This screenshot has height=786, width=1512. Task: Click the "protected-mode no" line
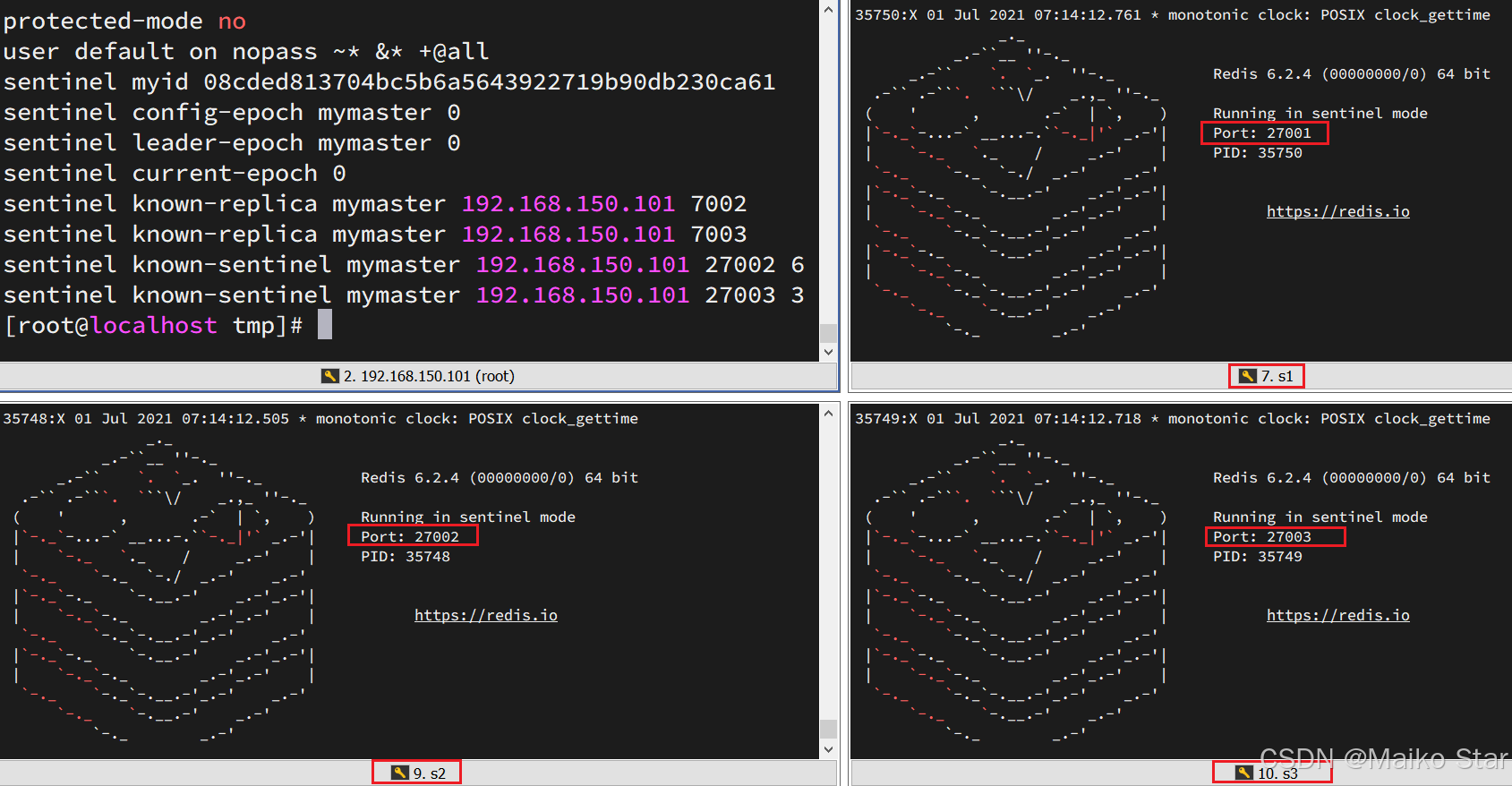point(124,21)
